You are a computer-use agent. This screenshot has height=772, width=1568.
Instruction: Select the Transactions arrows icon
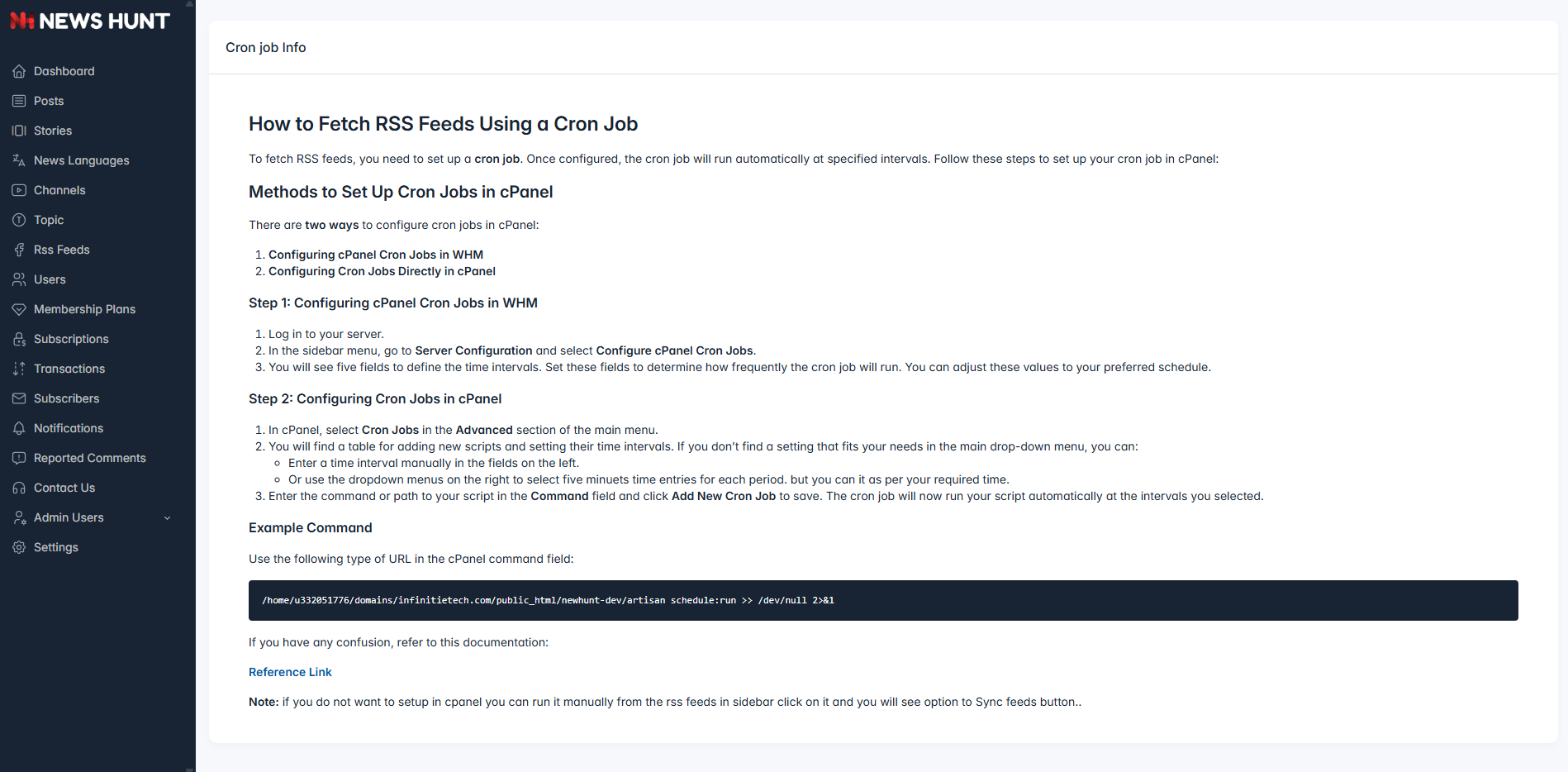pyautogui.click(x=19, y=369)
